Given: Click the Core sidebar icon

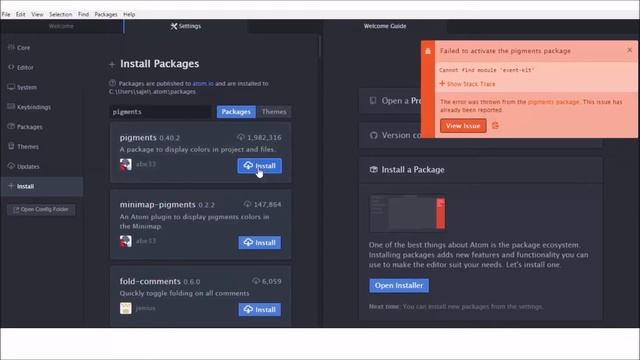Looking at the screenshot, I should [x=11, y=47].
